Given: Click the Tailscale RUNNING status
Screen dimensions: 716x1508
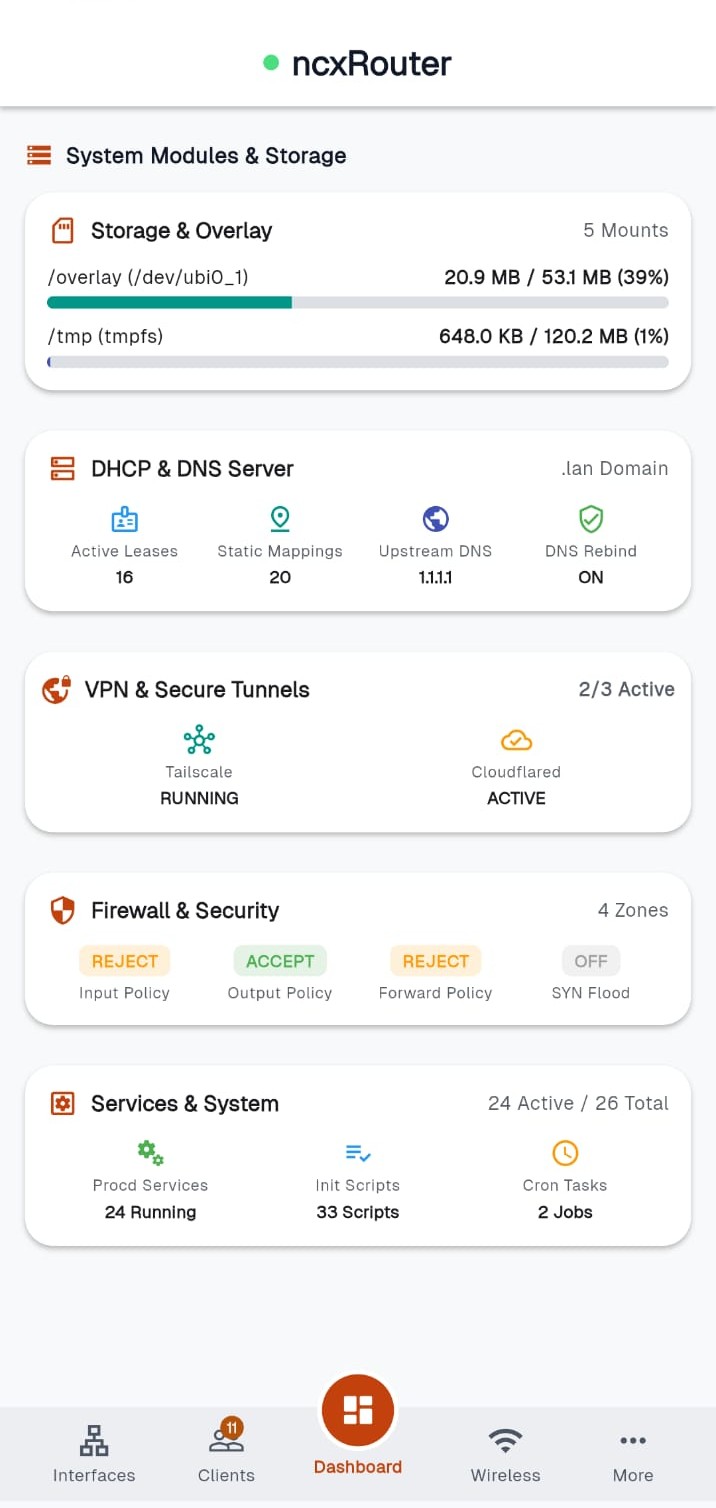Looking at the screenshot, I should pyautogui.click(x=199, y=798).
